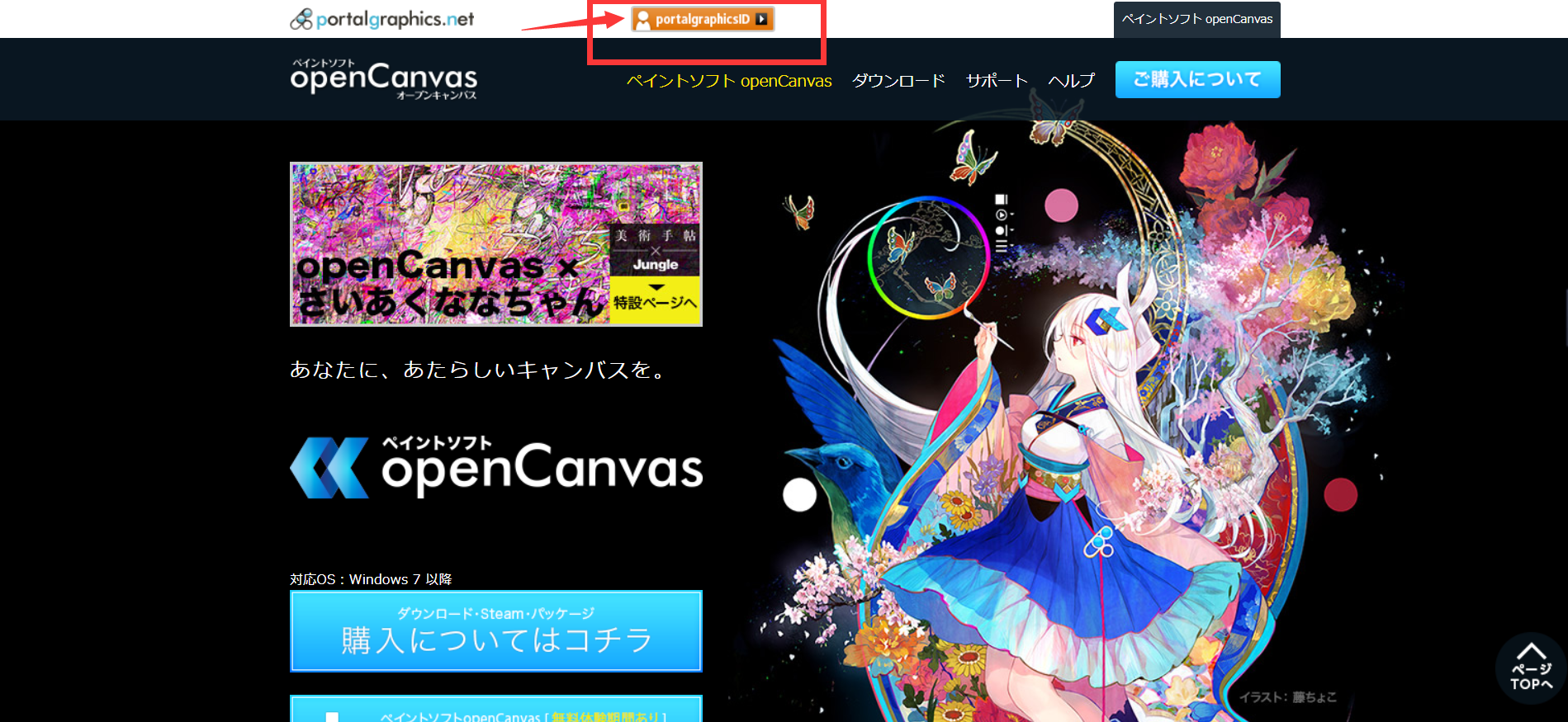Open the ヘルプ nav item
The width and height of the screenshot is (1568, 722).
tap(1071, 81)
